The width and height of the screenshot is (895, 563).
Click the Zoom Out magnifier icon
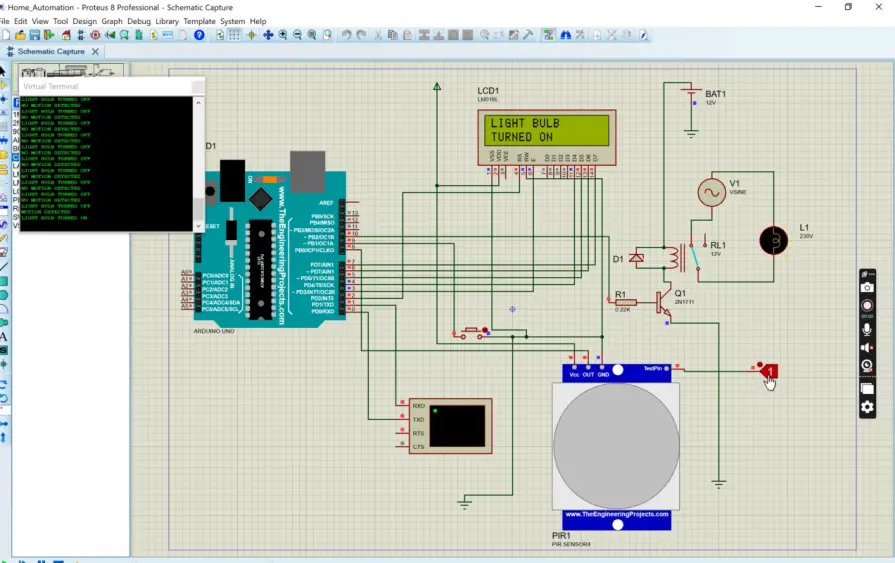[x=297, y=35]
